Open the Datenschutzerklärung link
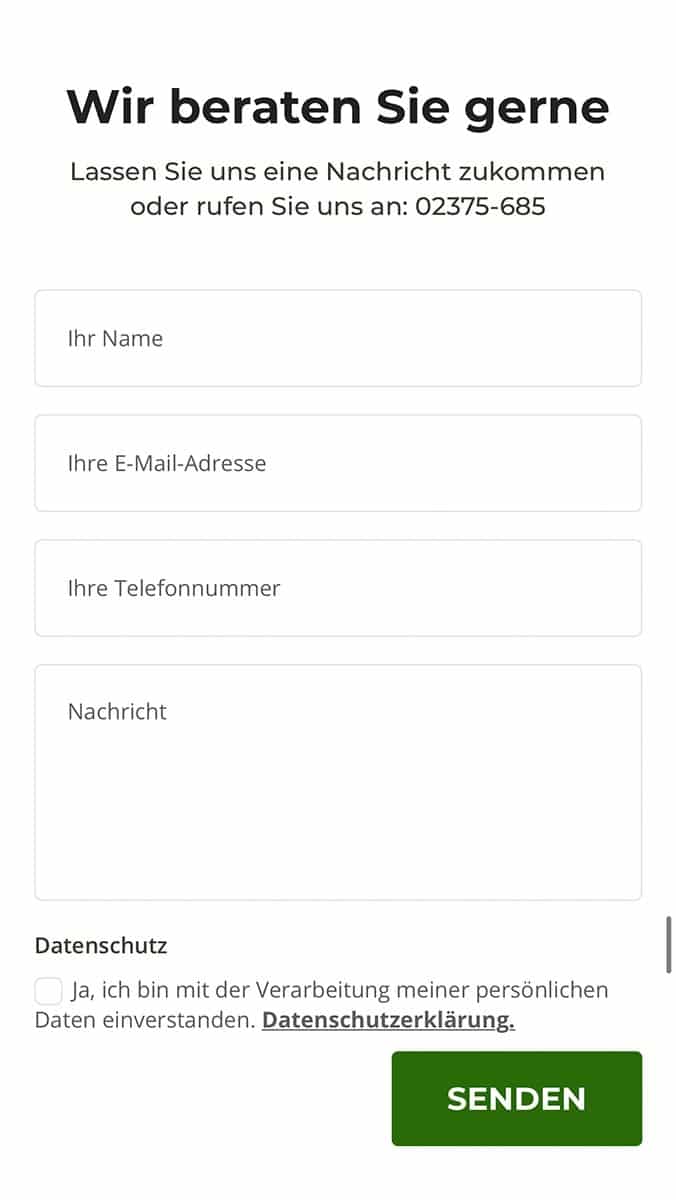 coord(388,1021)
